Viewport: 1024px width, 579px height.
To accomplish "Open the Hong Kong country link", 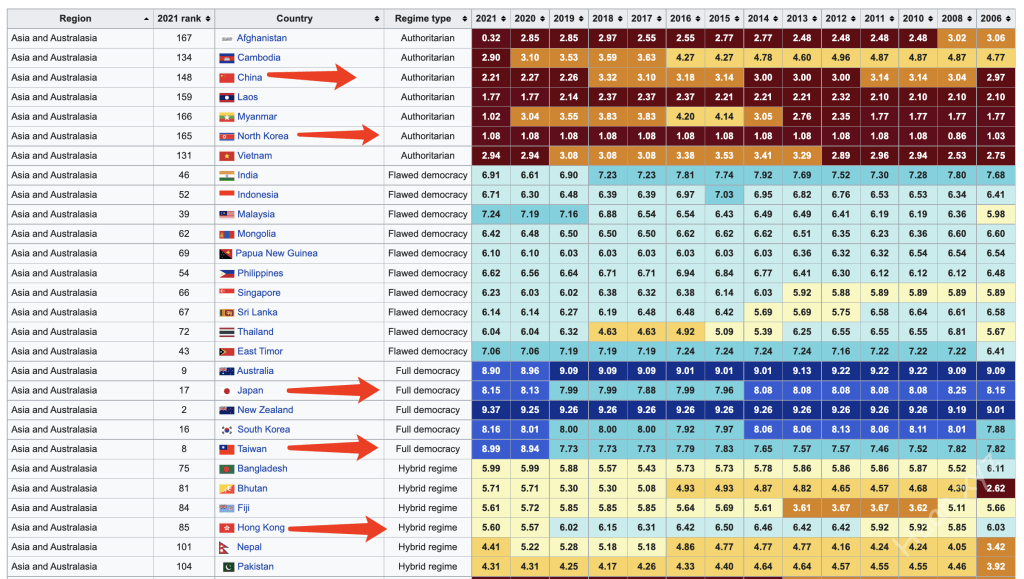I will (x=260, y=527).
